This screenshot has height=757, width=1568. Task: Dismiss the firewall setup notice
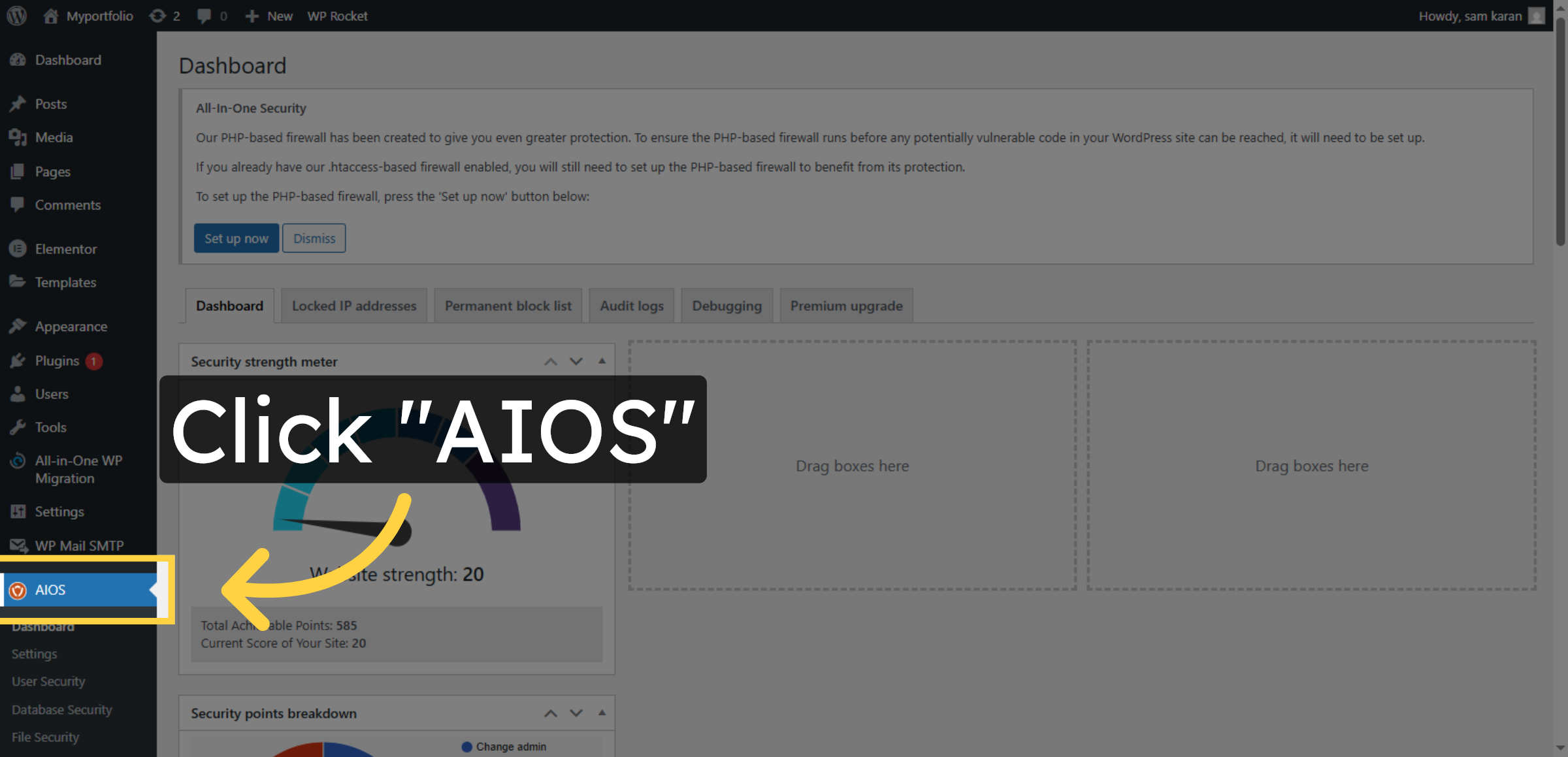(x=314, y=238)
